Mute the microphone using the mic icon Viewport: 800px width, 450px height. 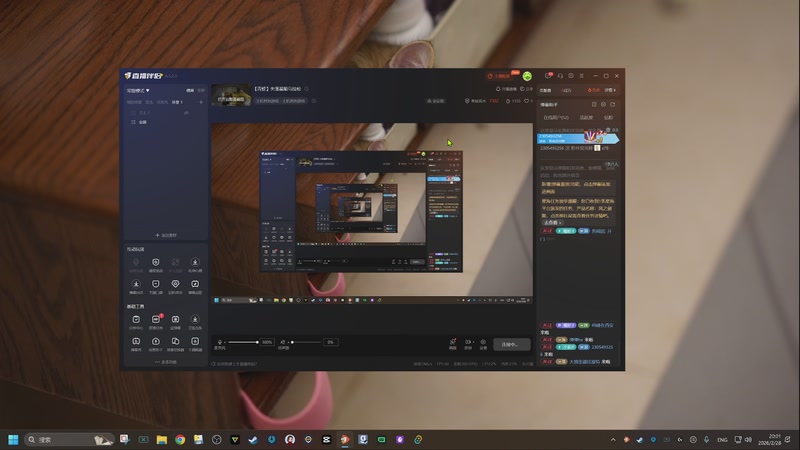(220, 342)
